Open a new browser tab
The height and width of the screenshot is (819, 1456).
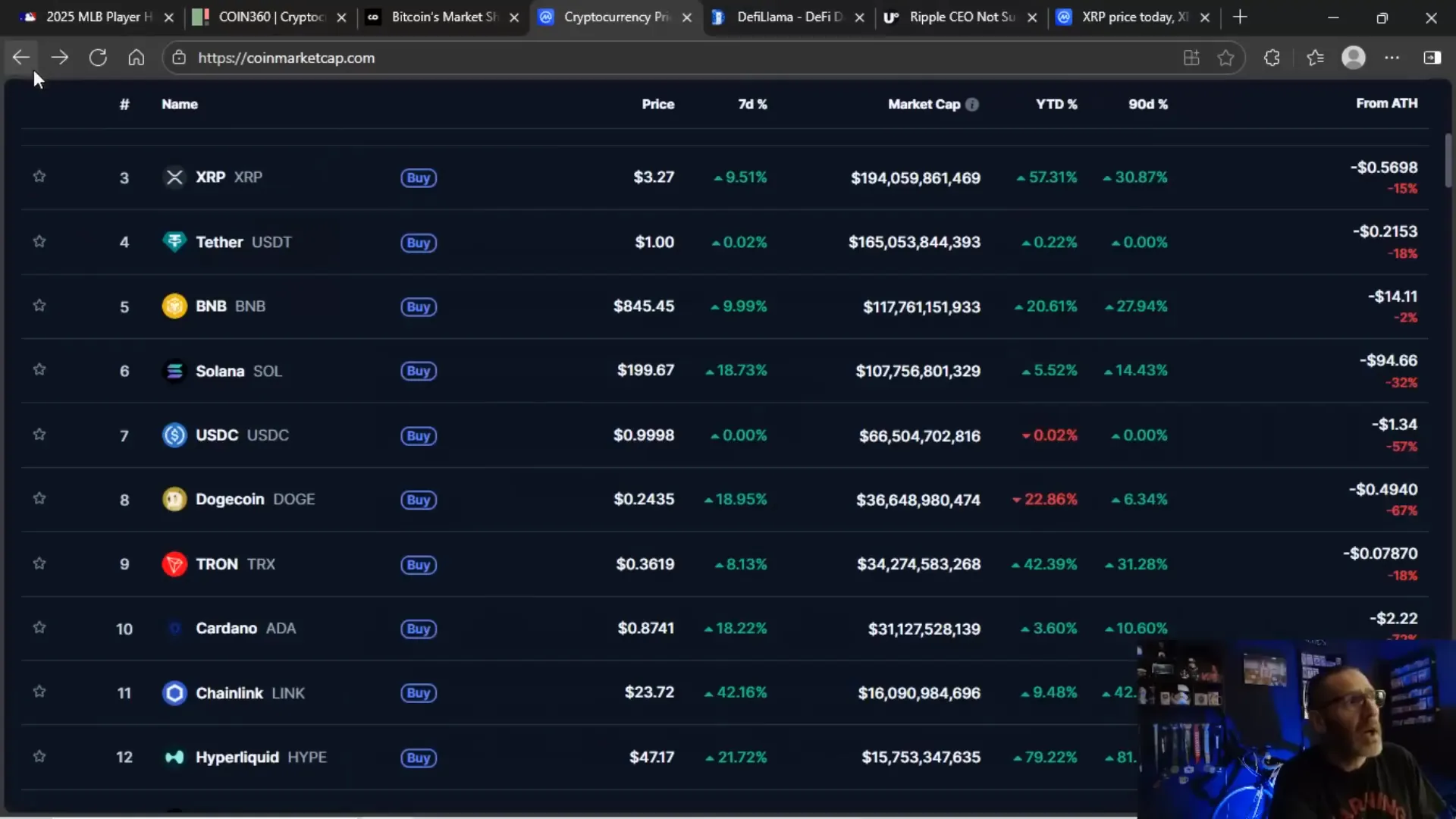pyautogui.click(x=1240, y=17)
